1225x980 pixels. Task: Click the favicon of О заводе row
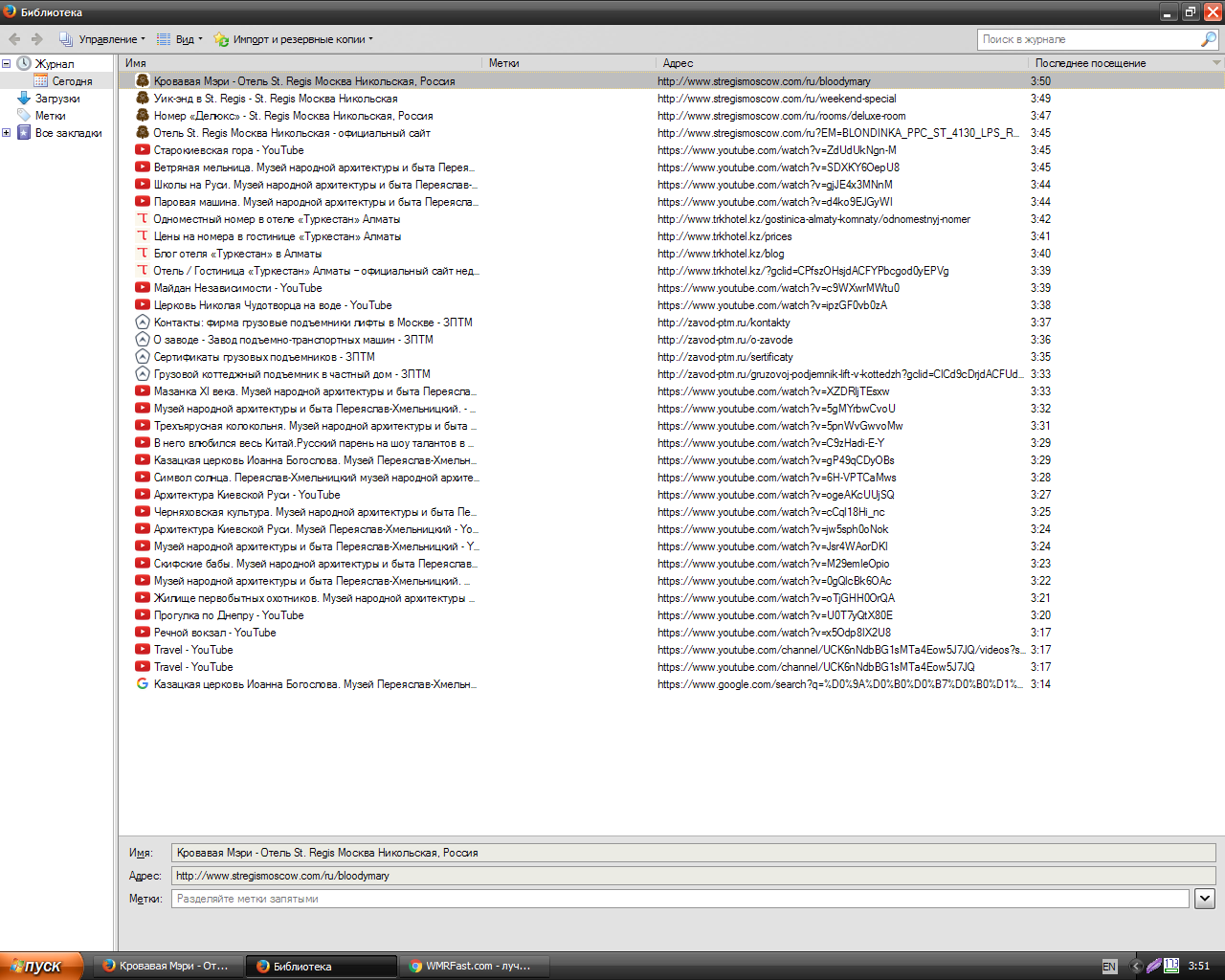click(143, 339)
